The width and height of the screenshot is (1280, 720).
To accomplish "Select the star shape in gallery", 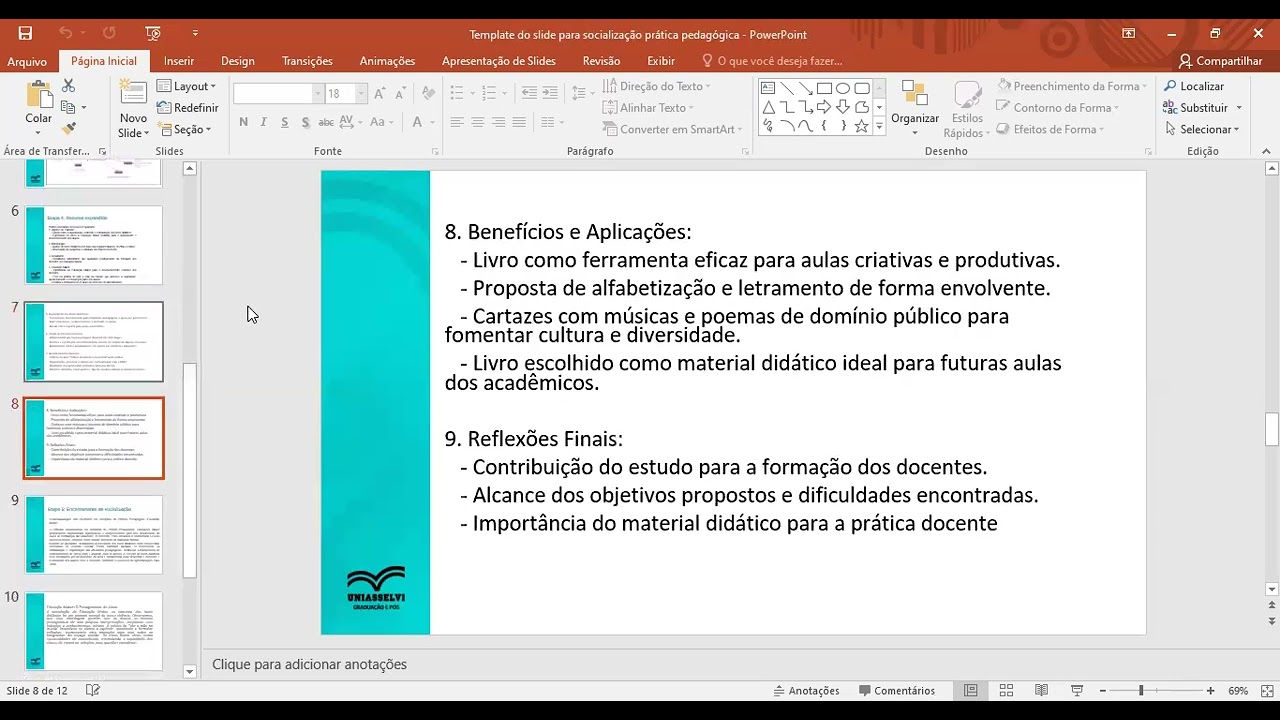I will 861,126.
